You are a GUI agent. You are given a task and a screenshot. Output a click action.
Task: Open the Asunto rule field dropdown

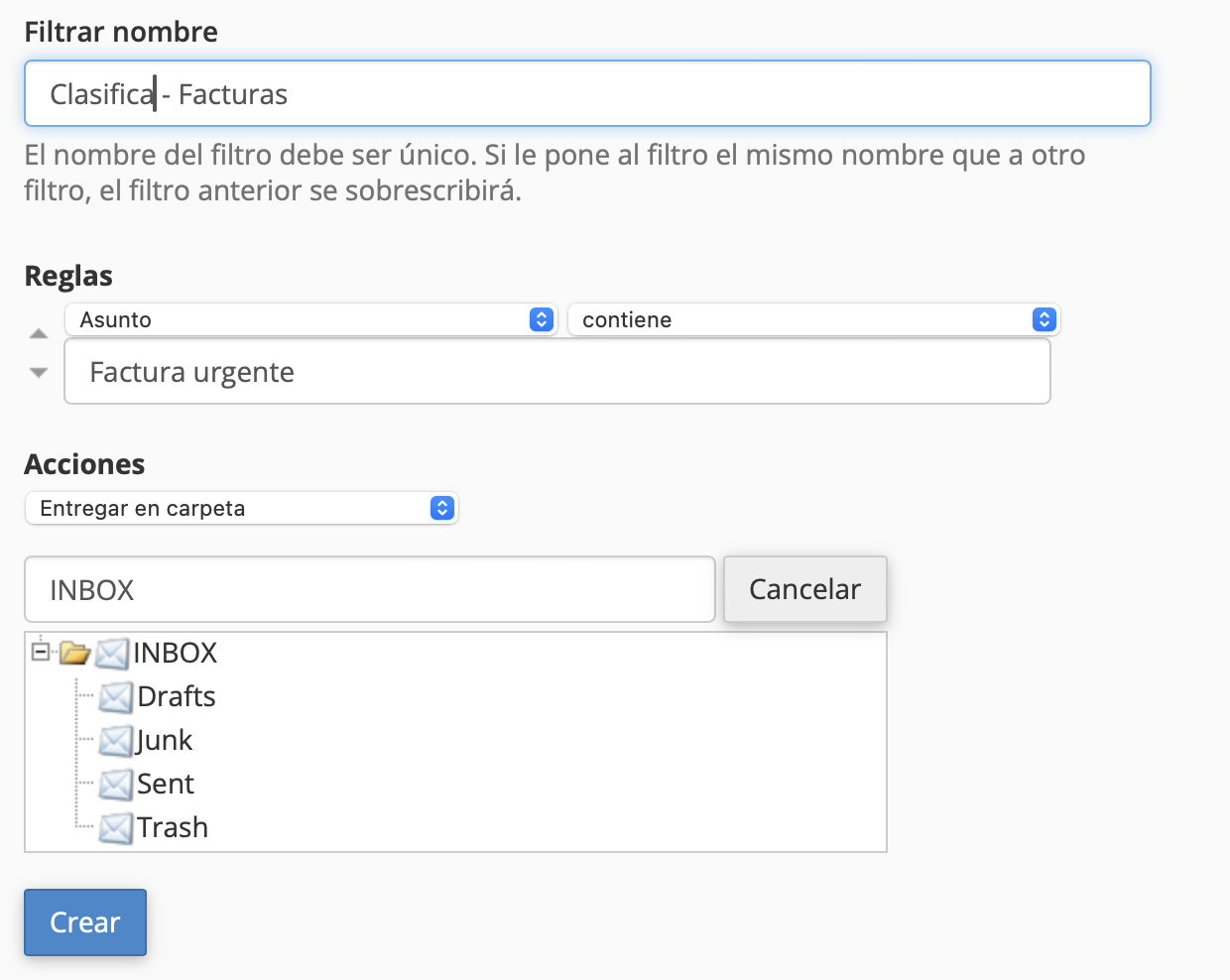click(311, 319)
